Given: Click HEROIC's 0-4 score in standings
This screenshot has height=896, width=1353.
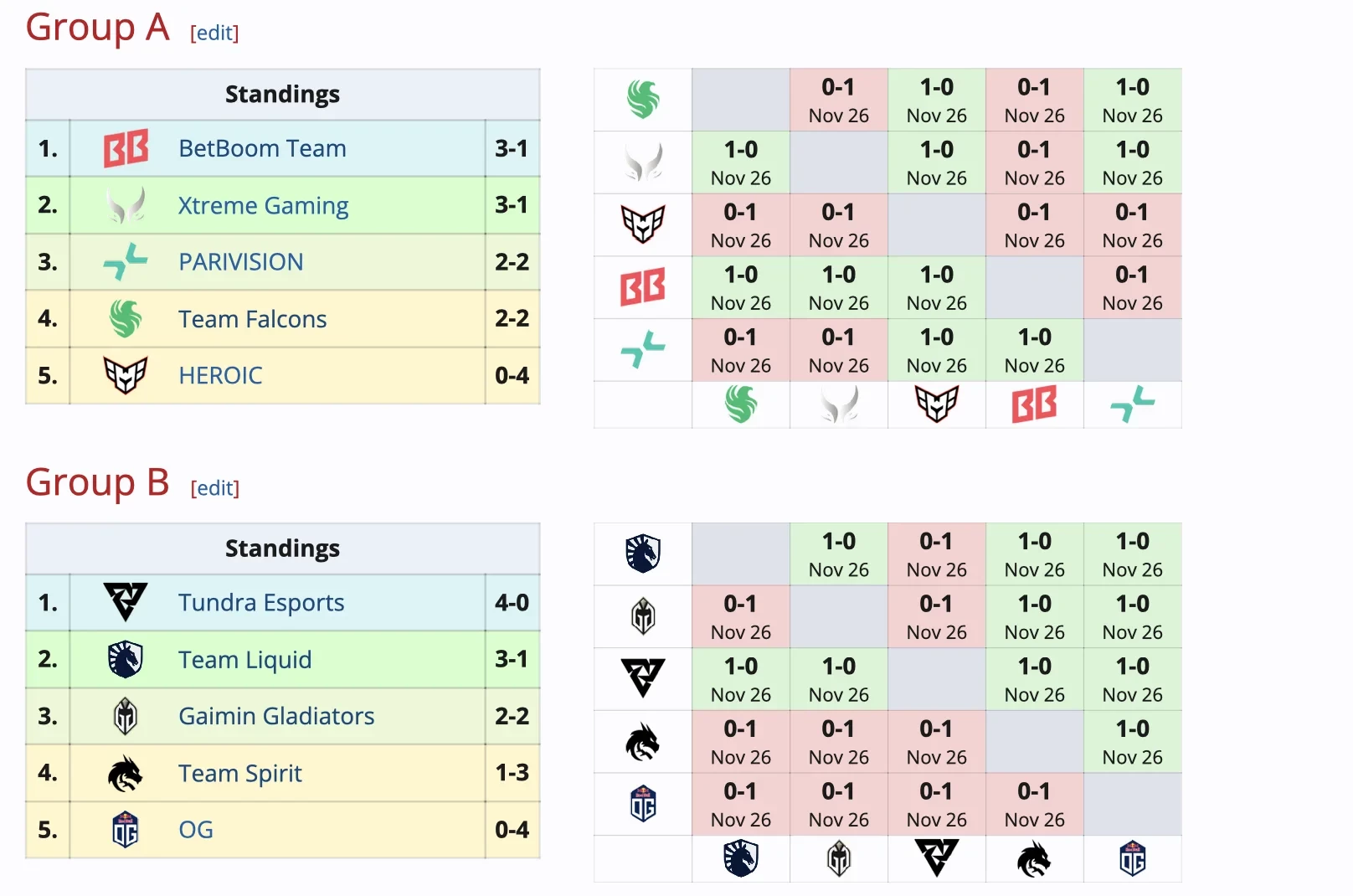Looking at the screenshot, I should [512, 375].
